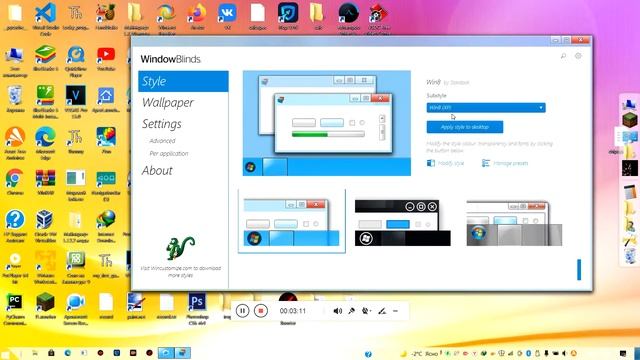Click the taskbar store bag icon
The width and height of the screenshot is (640, 360).
[51, 353]
